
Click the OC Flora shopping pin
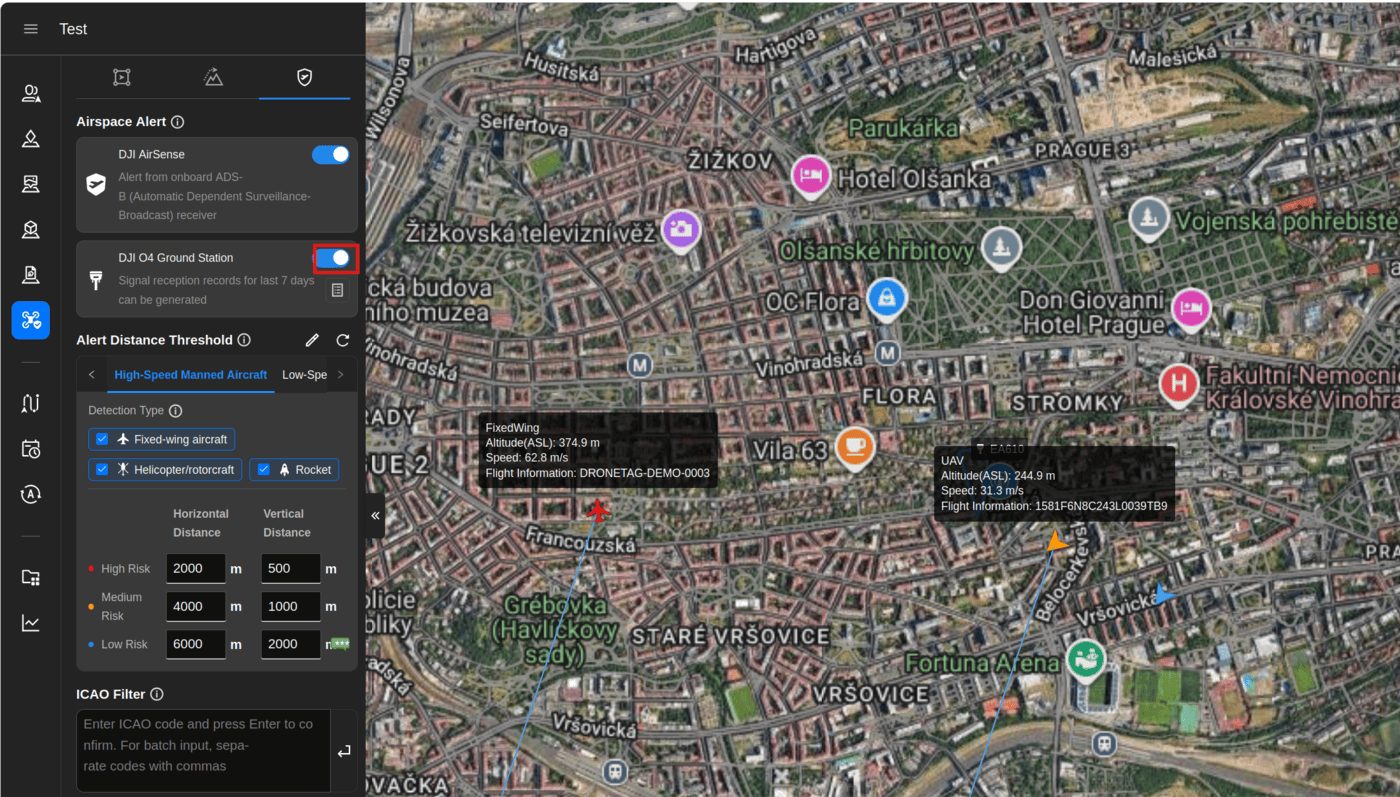tap(886, 298)
